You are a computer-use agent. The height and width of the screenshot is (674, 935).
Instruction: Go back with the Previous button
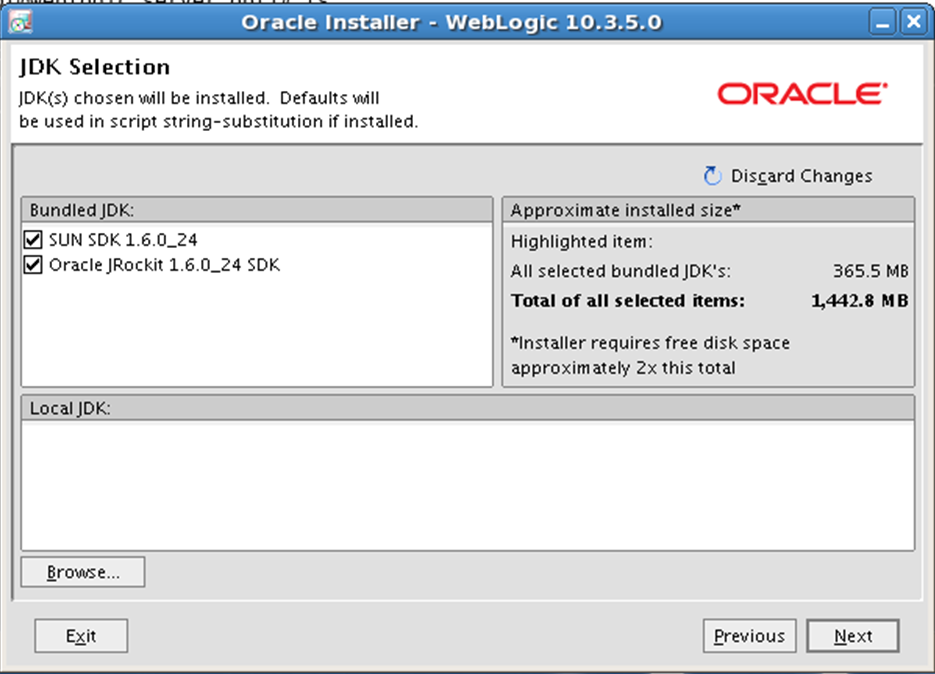tap(750, 636)
